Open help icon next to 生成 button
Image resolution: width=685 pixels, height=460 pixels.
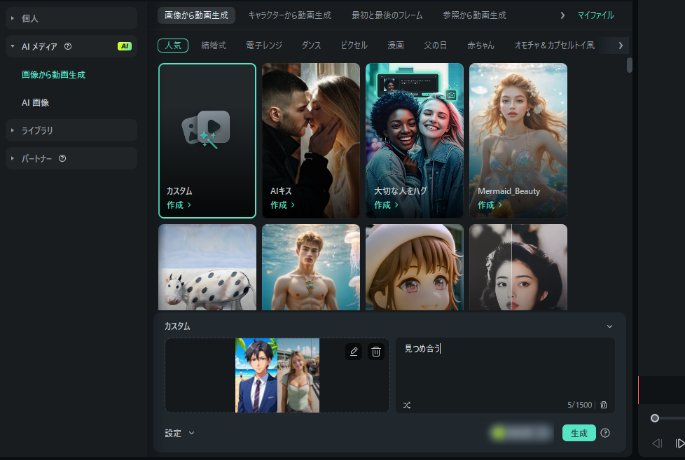605,433
